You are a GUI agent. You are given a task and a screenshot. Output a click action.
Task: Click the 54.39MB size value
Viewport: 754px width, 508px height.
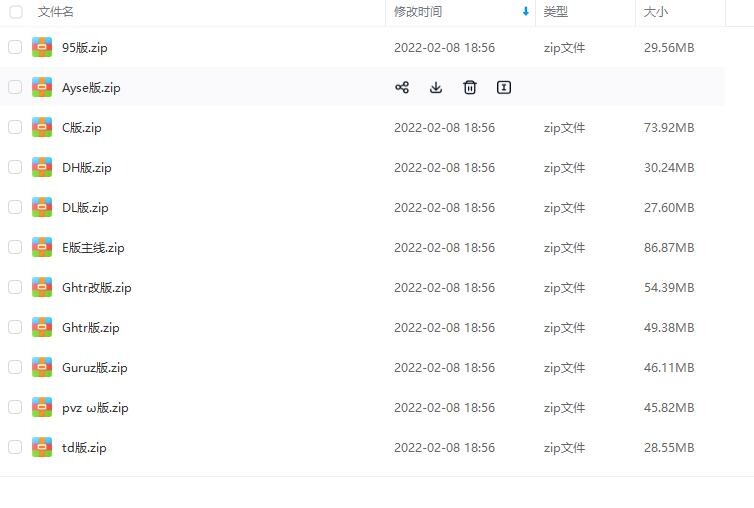669,287
